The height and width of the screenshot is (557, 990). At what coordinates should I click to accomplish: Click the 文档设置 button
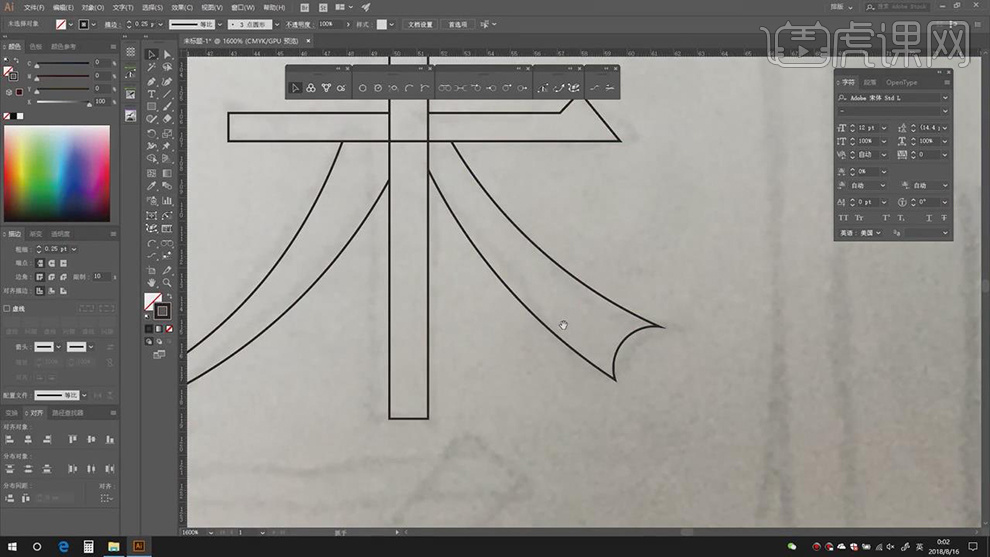(x=420, y=24)
